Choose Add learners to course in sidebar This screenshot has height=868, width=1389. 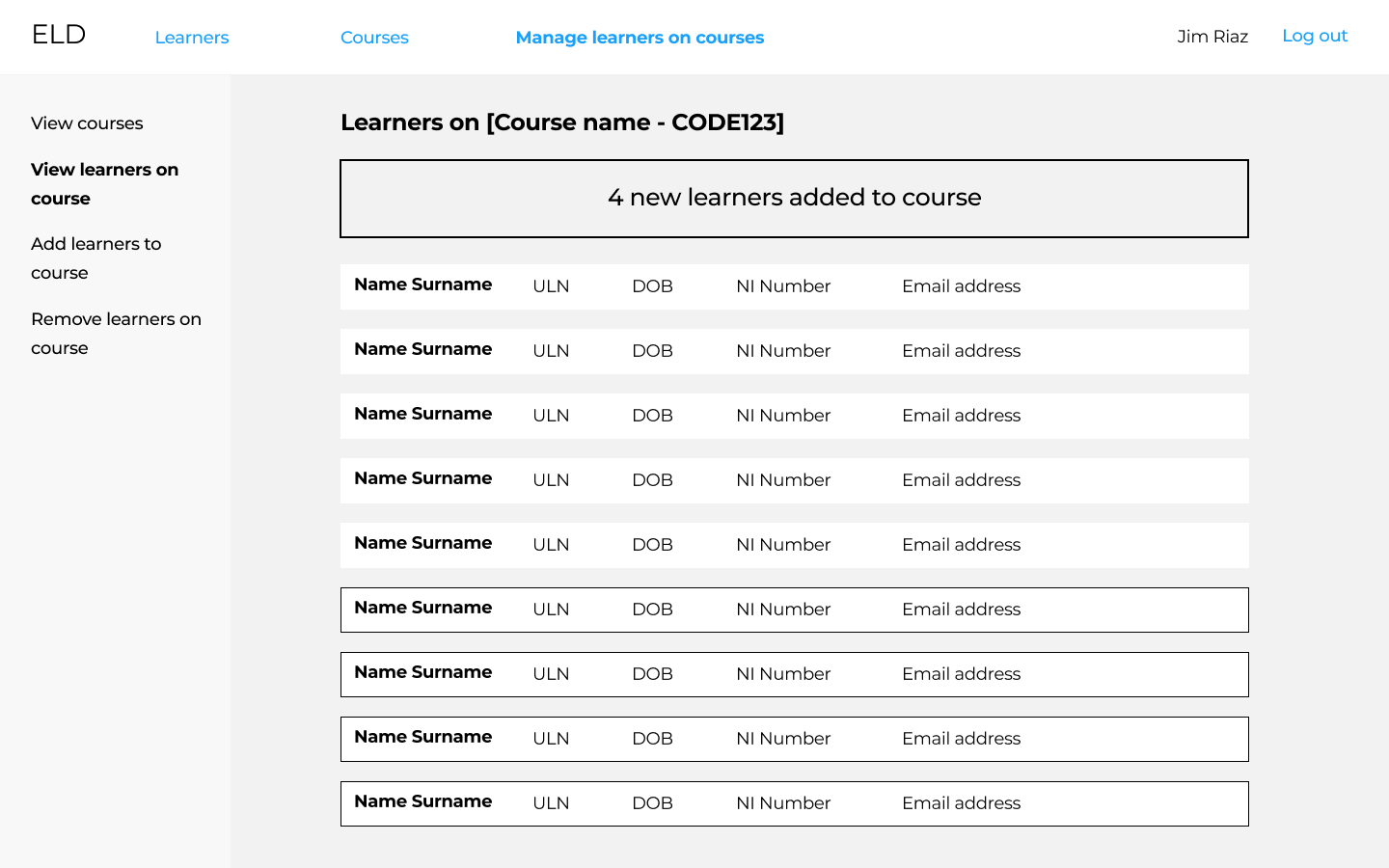pos(95,258)
